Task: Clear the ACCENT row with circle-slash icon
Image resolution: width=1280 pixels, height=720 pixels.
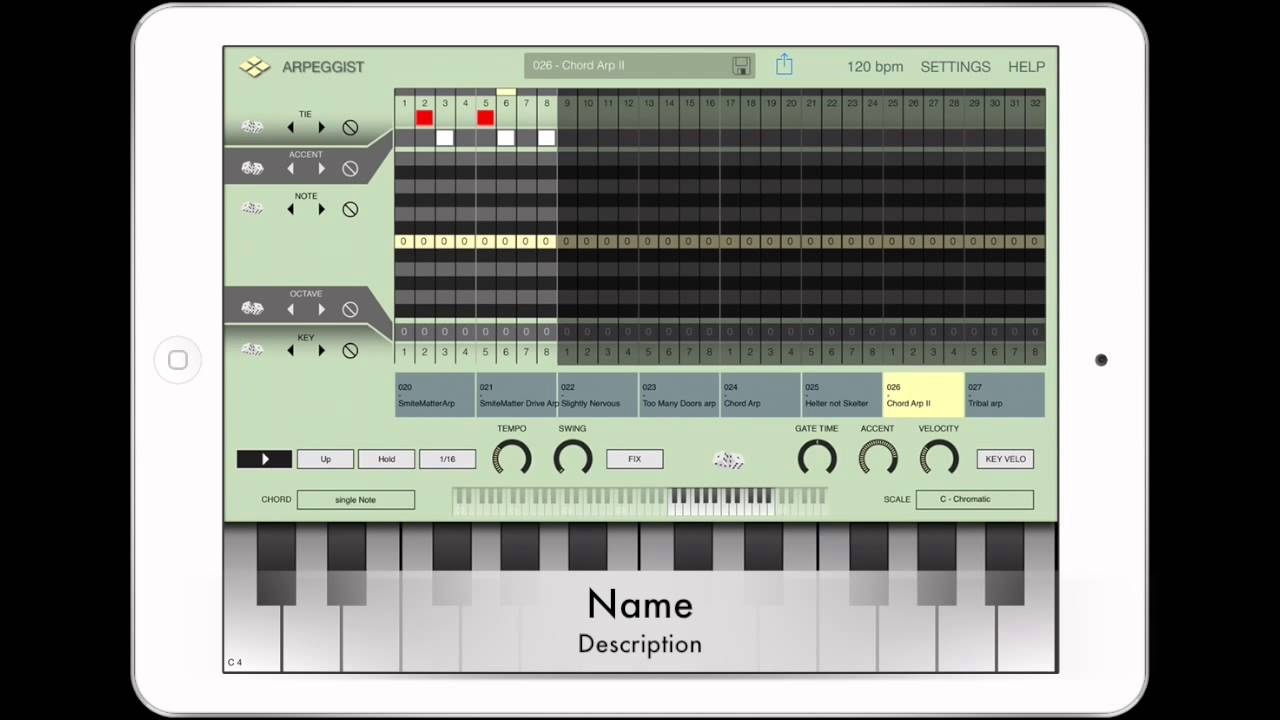Action: (x=350, y=169)
